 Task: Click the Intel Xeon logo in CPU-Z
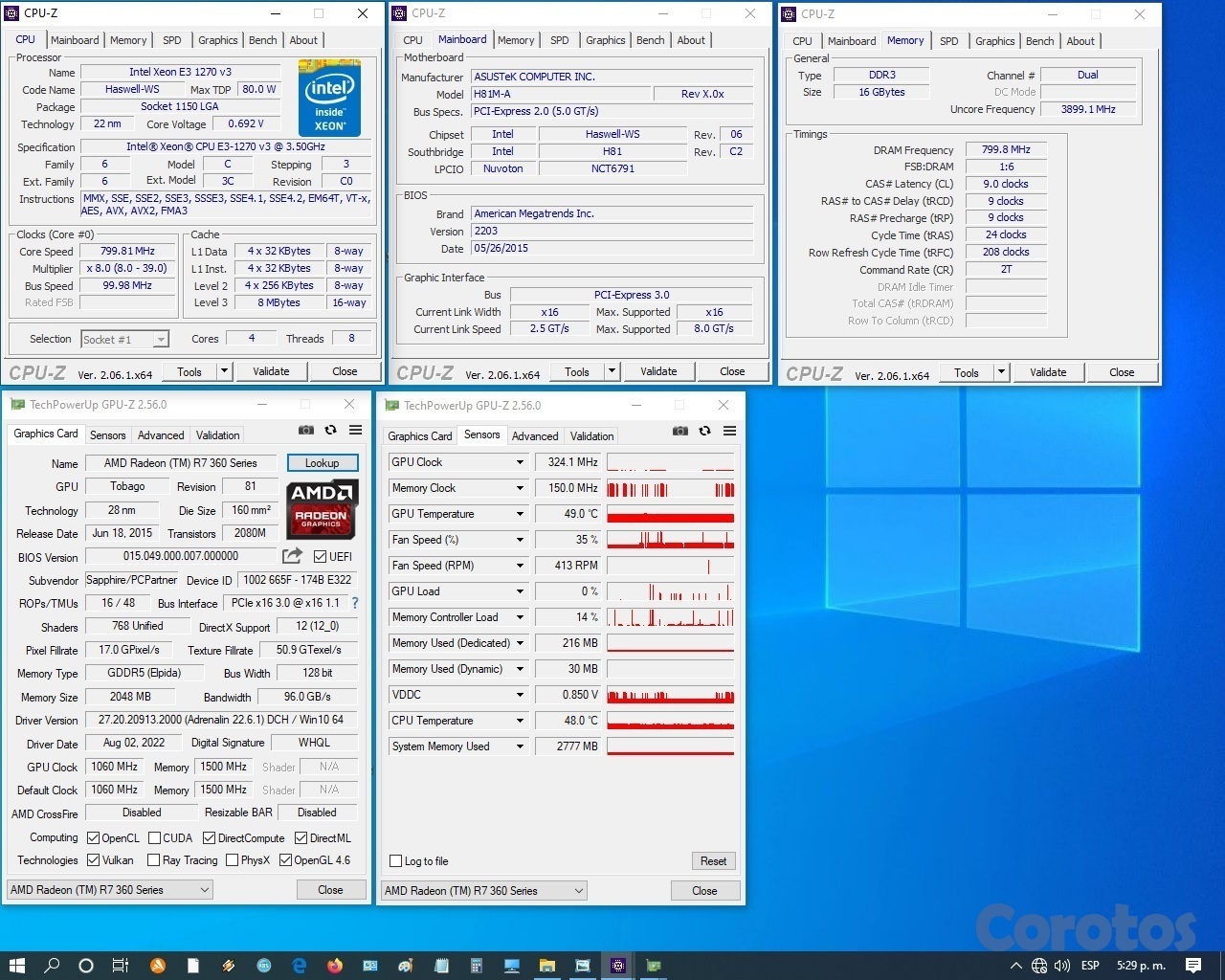(x=329, y=98)
